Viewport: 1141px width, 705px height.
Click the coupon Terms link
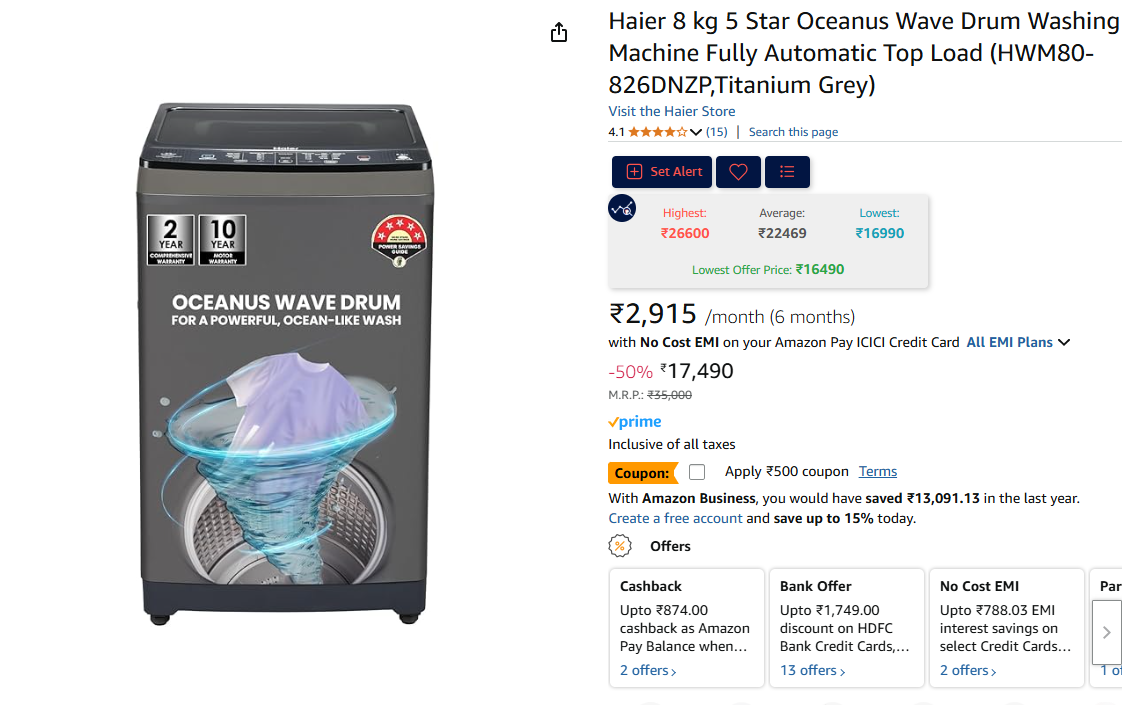878,472
